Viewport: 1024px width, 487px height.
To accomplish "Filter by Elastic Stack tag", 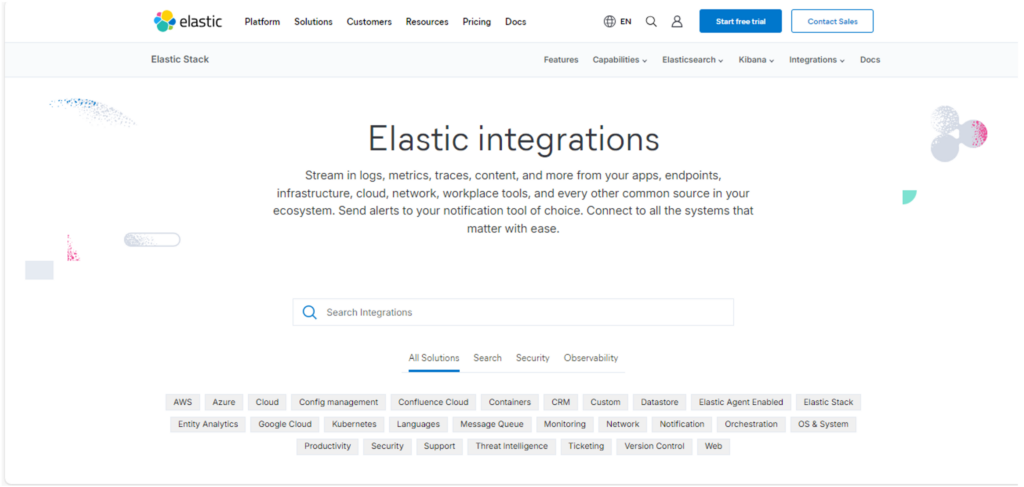I will [x=829, y=402].
